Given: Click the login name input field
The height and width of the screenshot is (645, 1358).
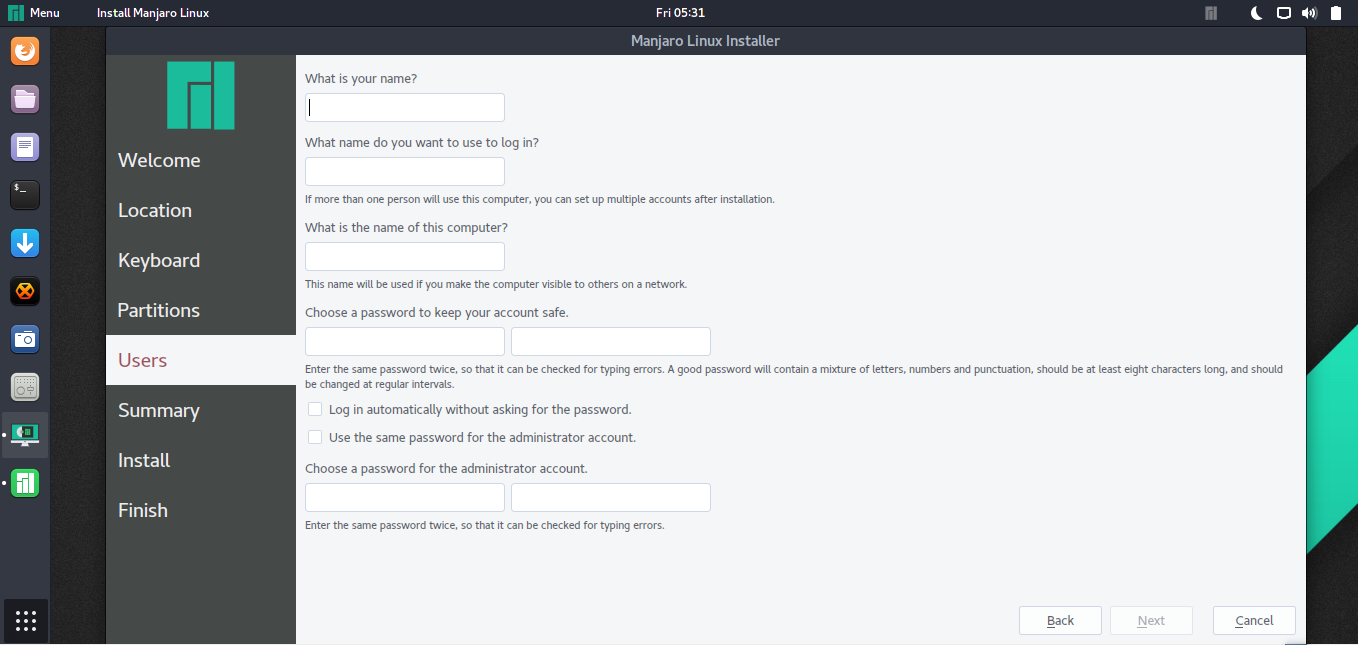Looking at the screenshot, I should (405, 171).
